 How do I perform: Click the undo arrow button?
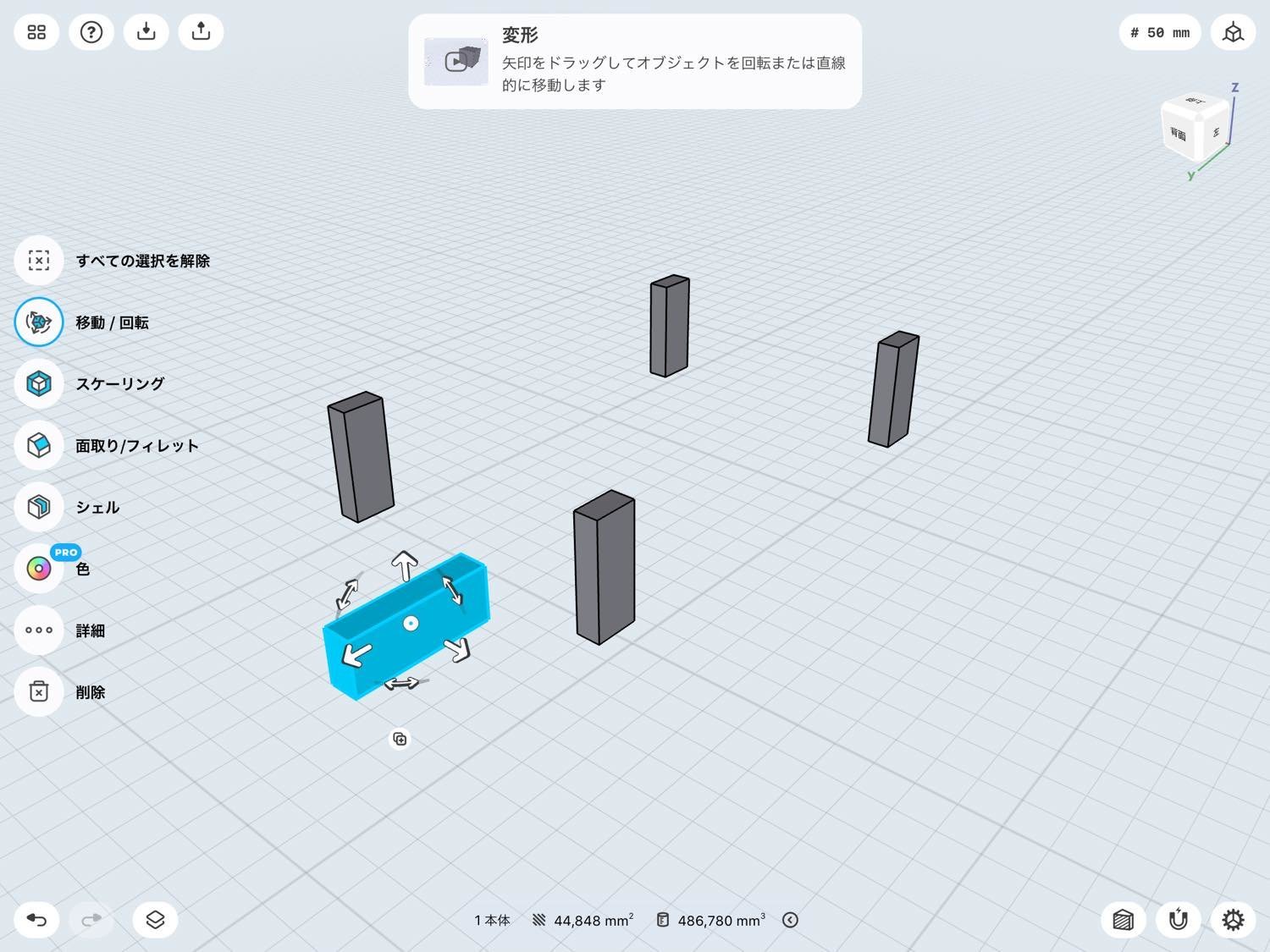[36, 920]
